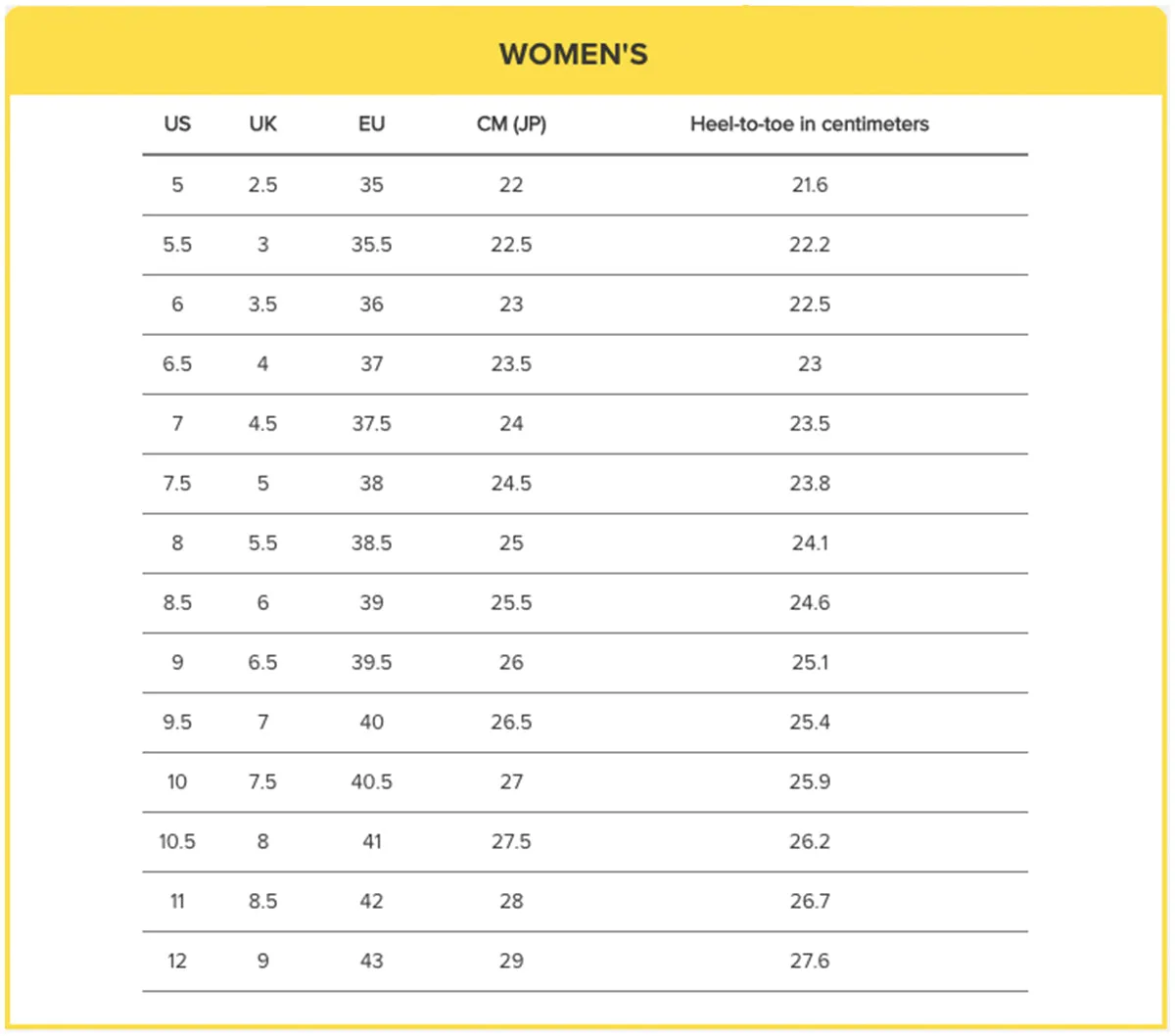Select the CM (JP) column header
This screenshot has width=1175, height=1036.
pos(511,124)
